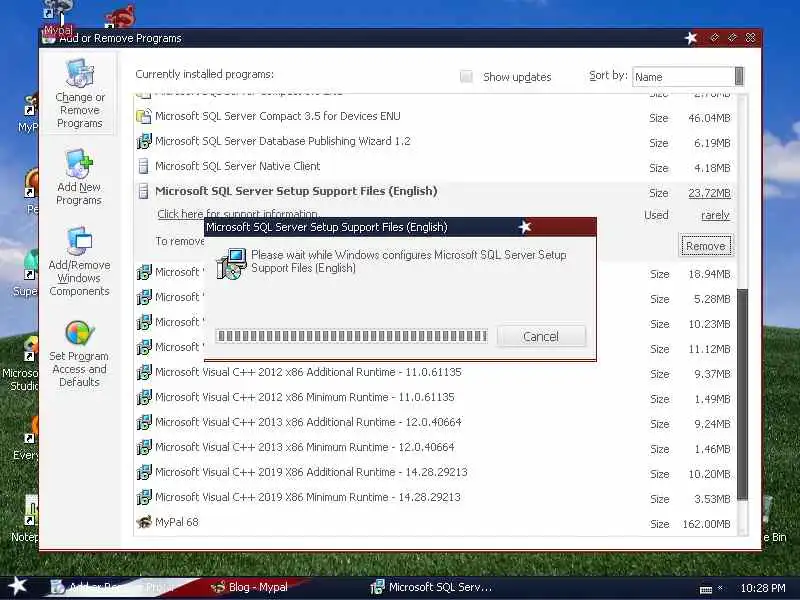Click icon of Visual C++ 2013 Additional Runtime

click(144, 422)
